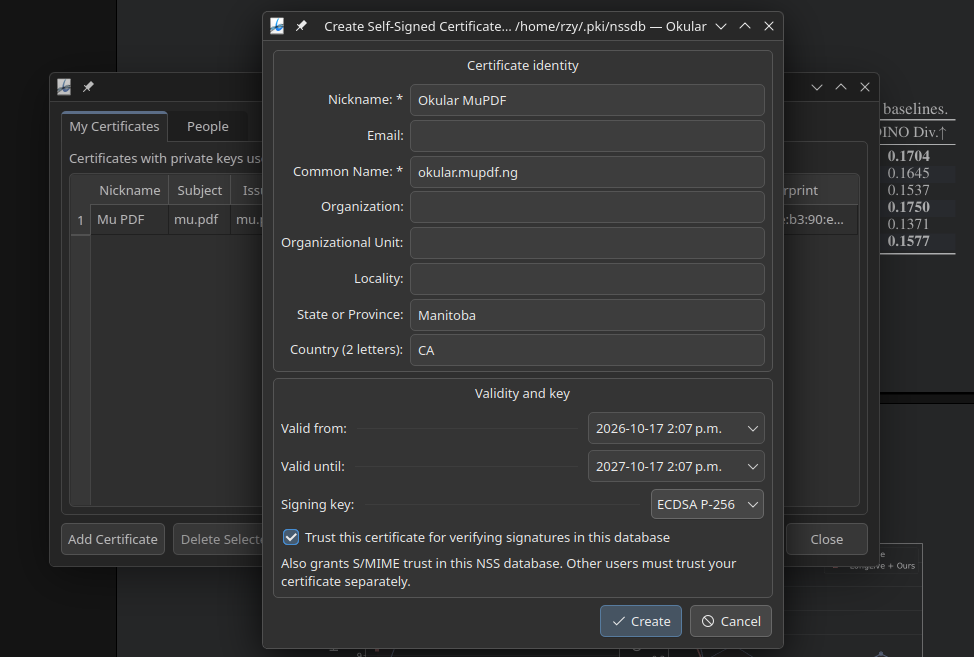Maximize the Create Self-Signed Certificate dialog

(x=745, y=26)
